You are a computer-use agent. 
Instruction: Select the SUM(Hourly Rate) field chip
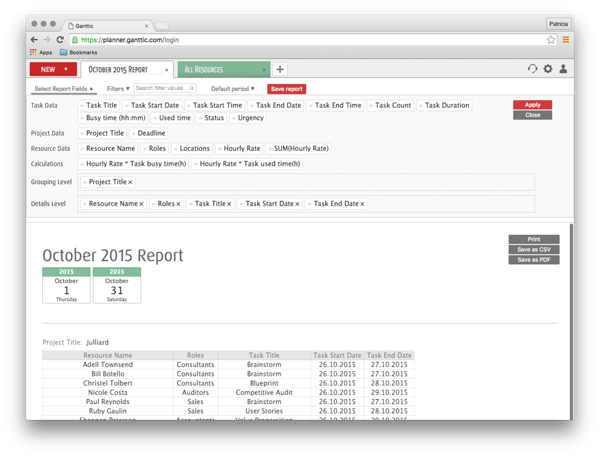tap(298, 149)
